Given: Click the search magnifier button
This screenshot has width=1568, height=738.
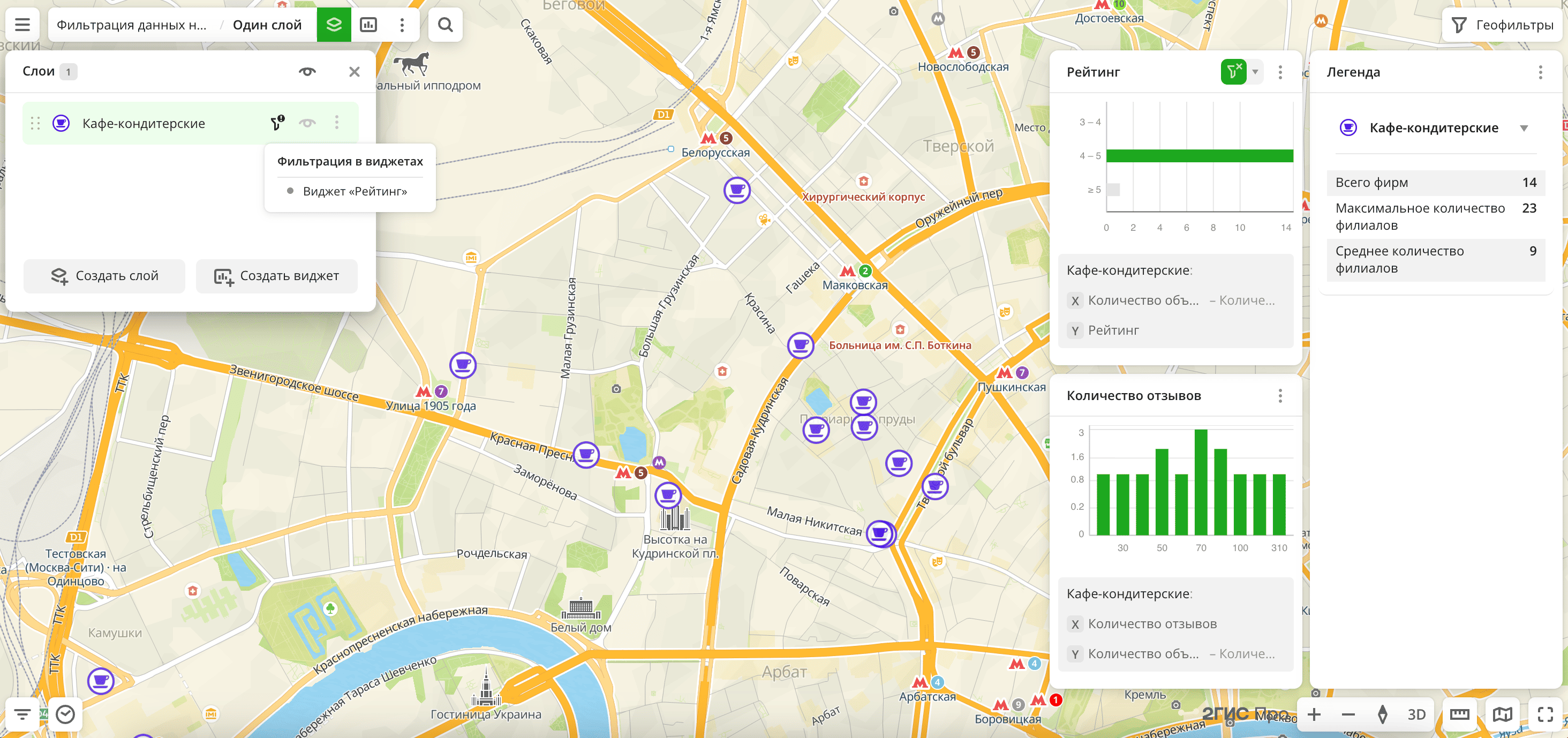Looking at the screenshot, I should 445,25.
